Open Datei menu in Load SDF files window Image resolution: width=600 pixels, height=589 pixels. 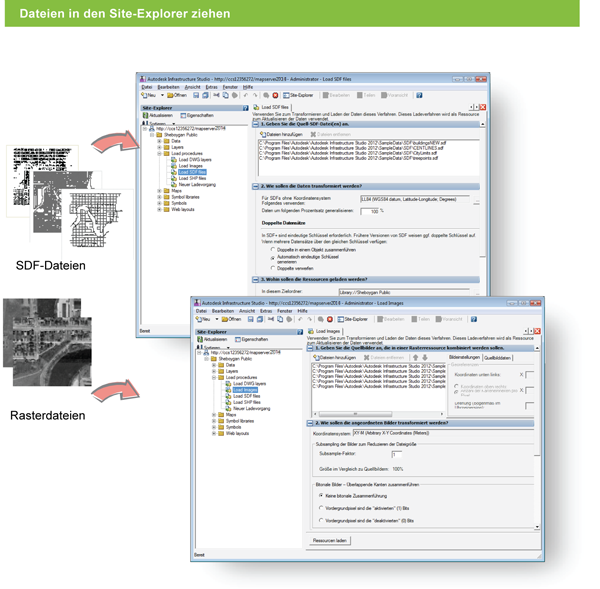[x=147, y=87]
